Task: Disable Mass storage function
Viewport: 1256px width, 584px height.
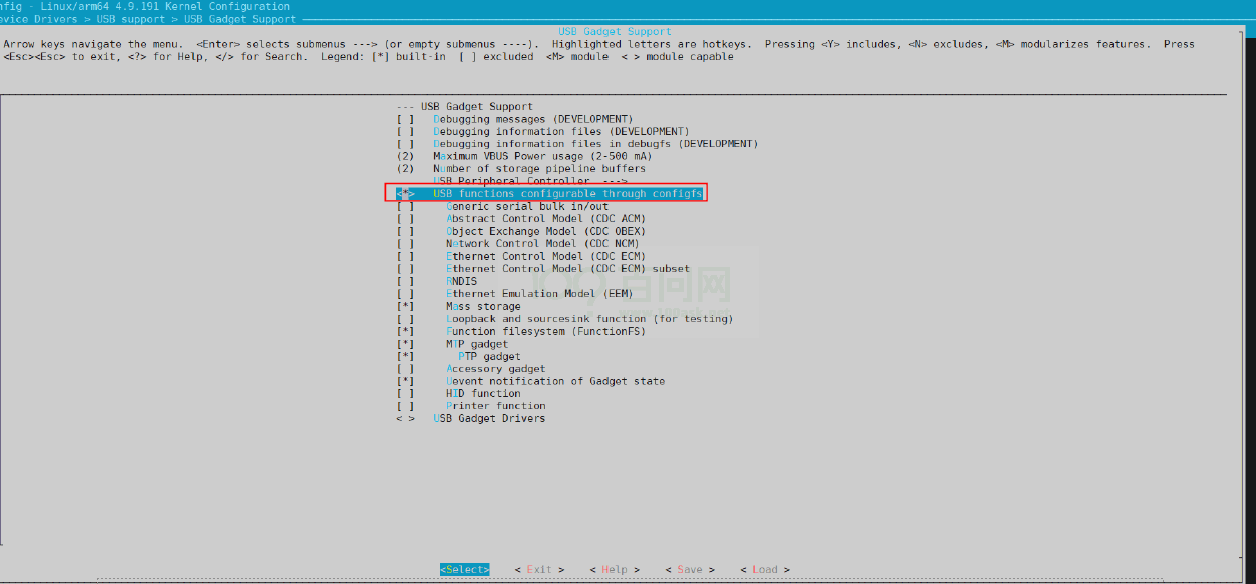Action: click(x=458, y=306)
